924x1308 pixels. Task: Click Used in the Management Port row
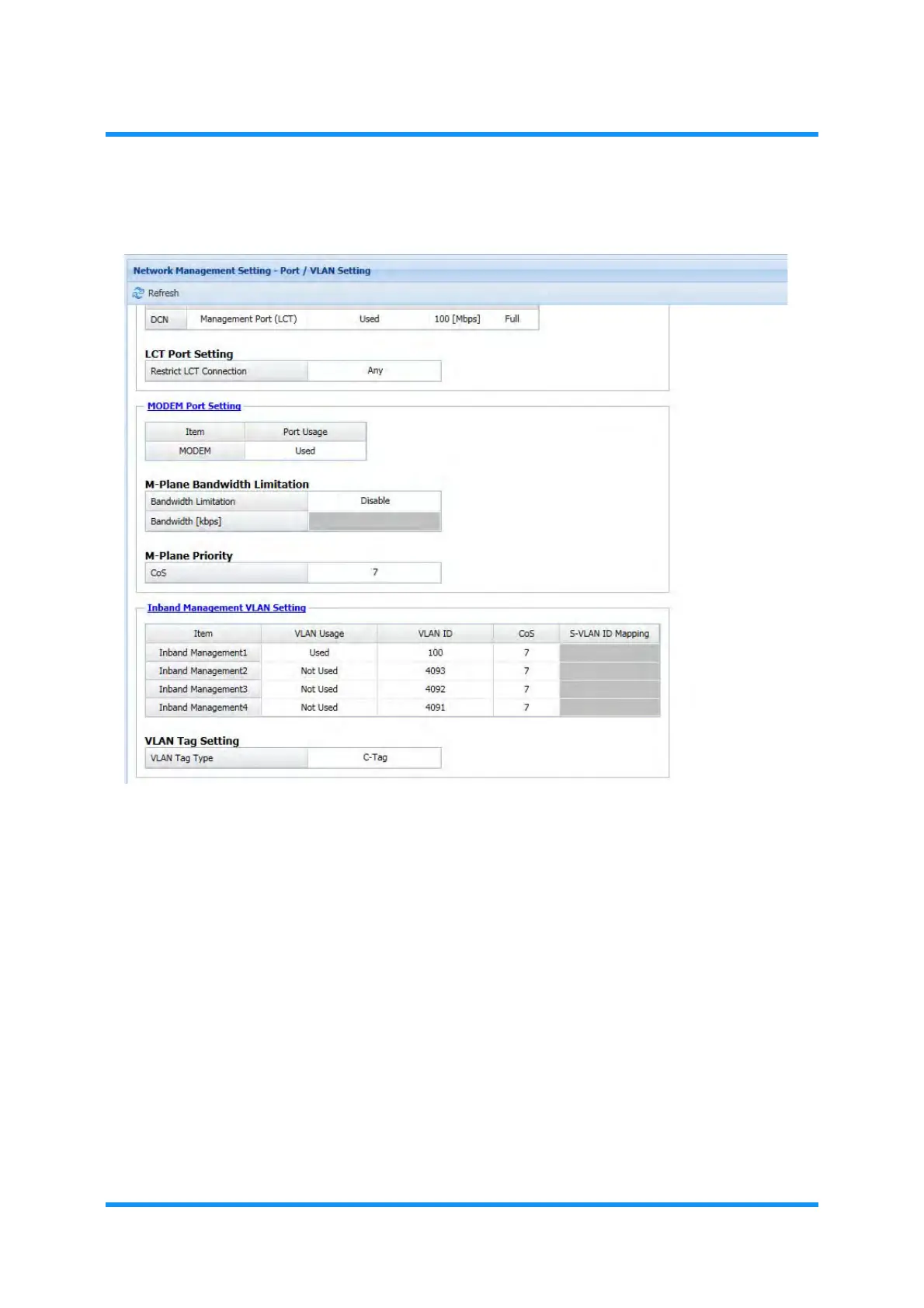[x=370, y=319]
